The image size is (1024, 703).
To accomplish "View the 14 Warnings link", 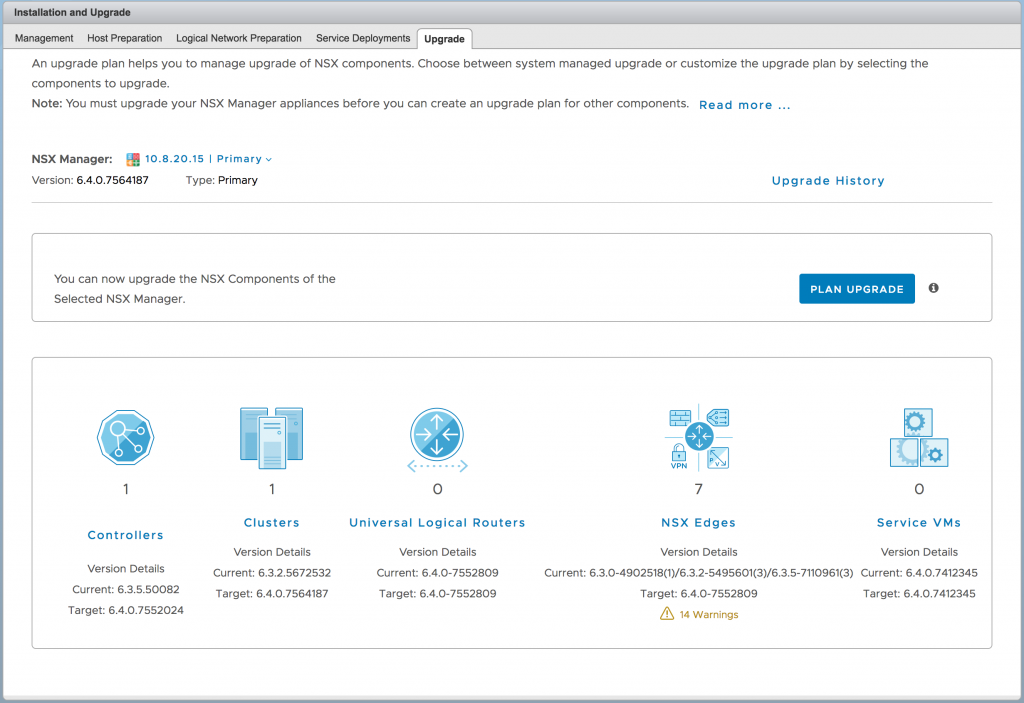I will point(708,614).
